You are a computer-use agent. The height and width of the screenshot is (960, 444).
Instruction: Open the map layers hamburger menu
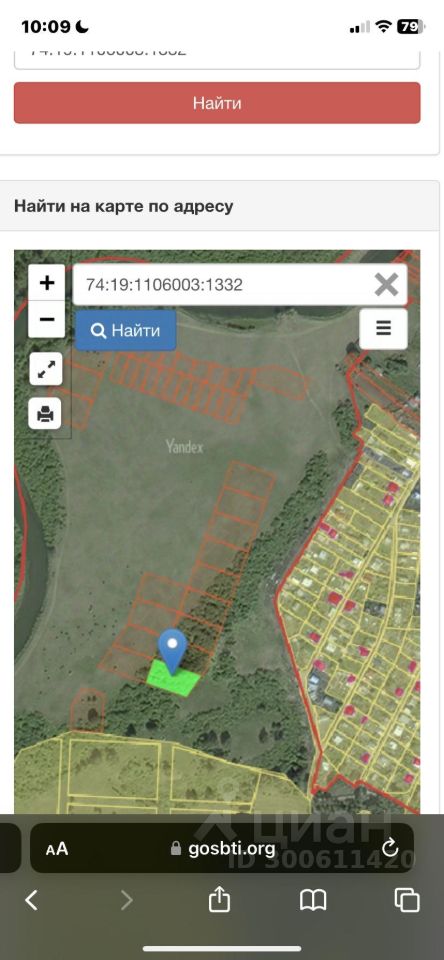383,329
